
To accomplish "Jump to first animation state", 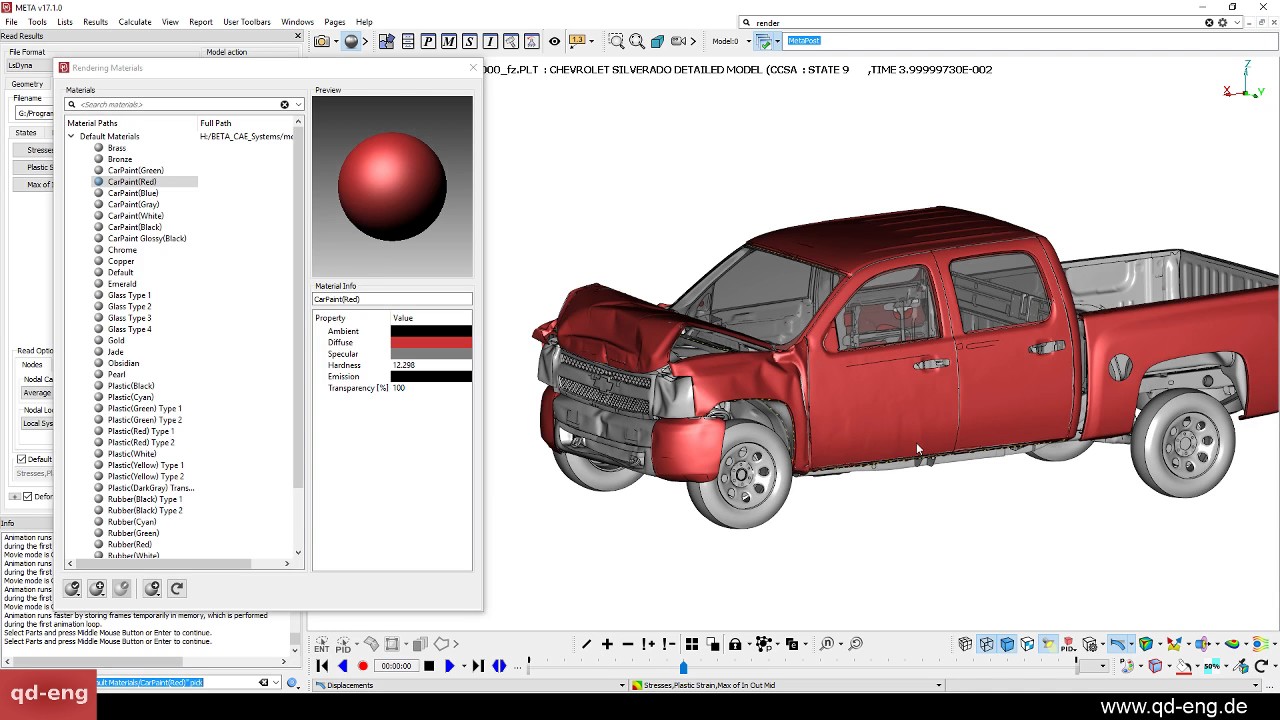I will (x=322, y=666).
